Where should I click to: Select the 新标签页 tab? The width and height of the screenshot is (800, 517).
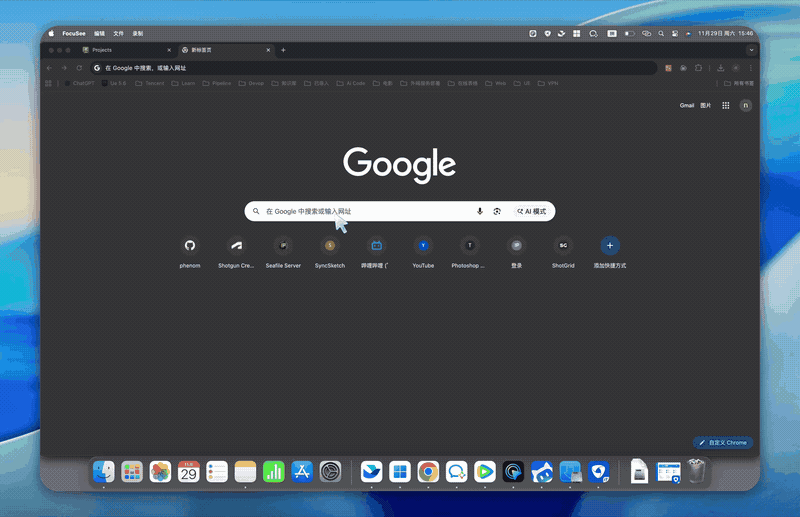pyautogui.click(x=226, y=50)
